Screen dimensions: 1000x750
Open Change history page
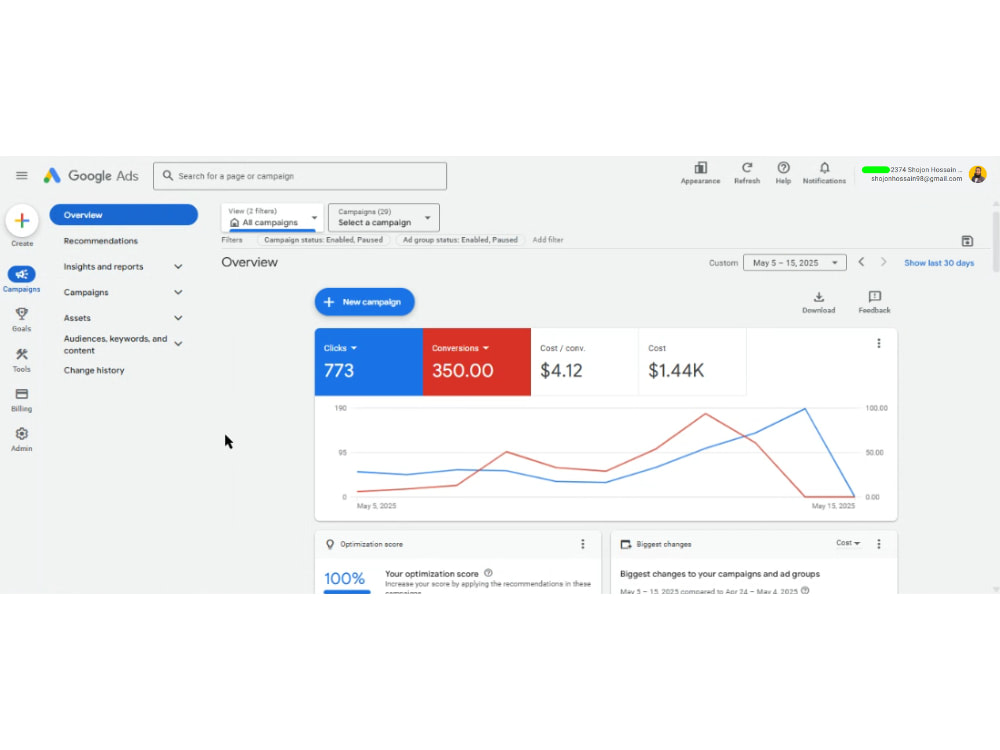point(94,371)
